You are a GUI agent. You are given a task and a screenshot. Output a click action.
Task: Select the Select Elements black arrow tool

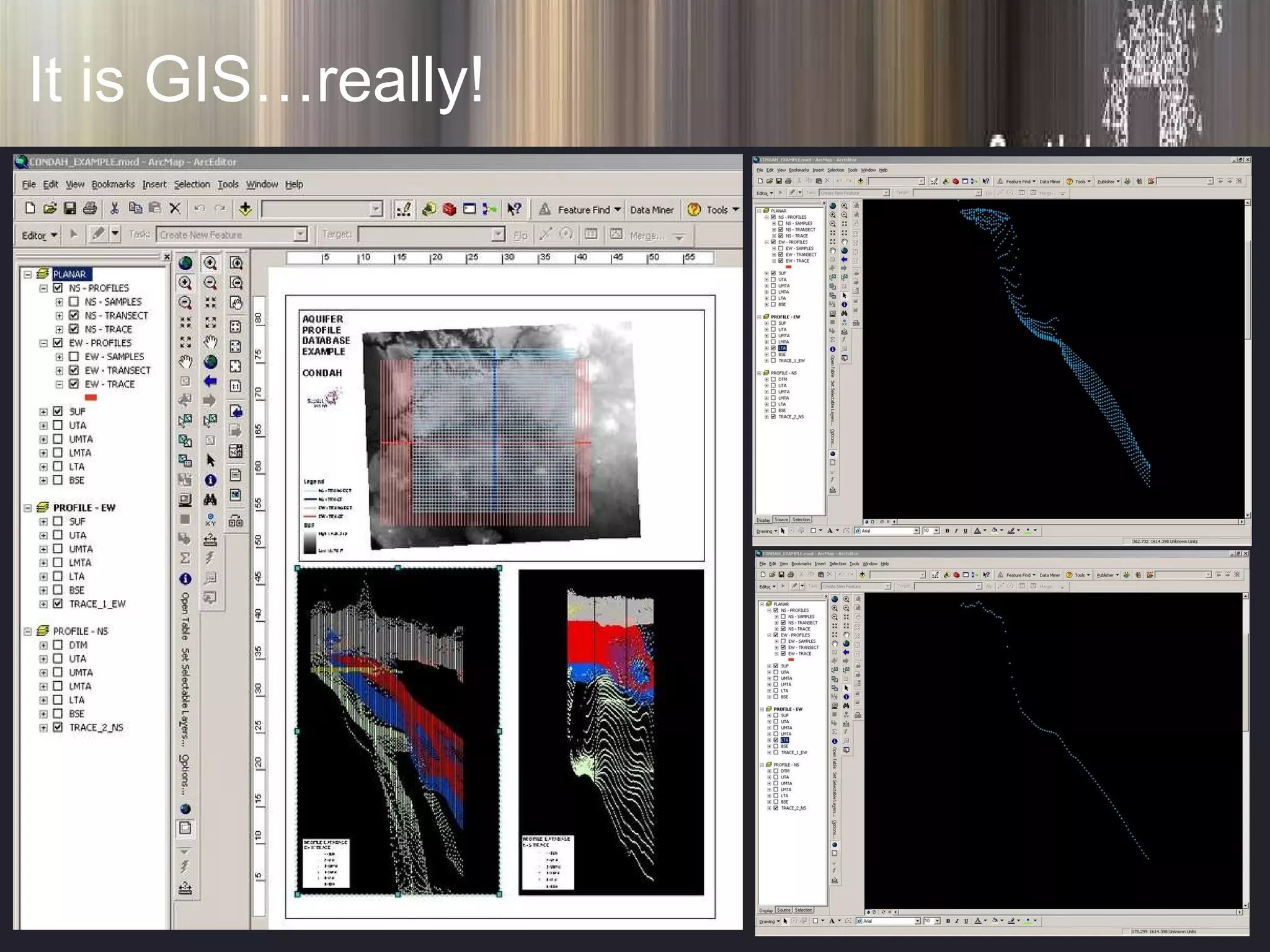point(210,461)
